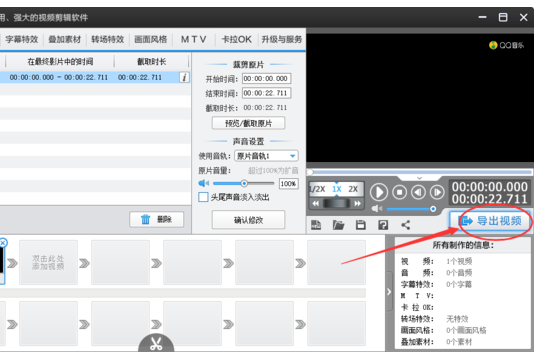Image resolution: width=548 pixels, height=360 pixels.
Task: Open the 卡拉OK tab
Action: tap(237, 39)
